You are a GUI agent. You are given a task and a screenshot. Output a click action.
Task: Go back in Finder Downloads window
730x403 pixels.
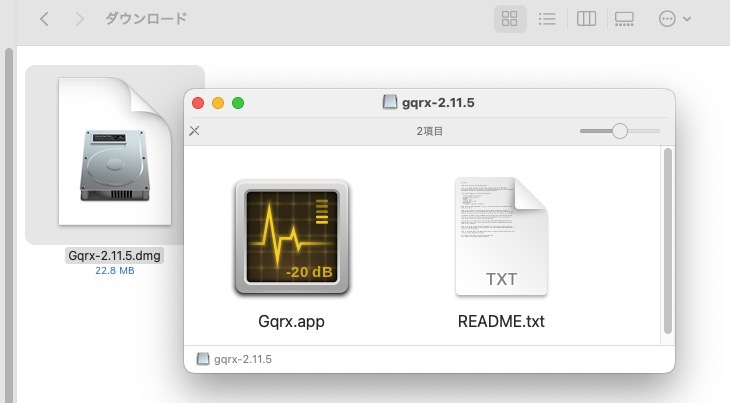pos(44,19)
